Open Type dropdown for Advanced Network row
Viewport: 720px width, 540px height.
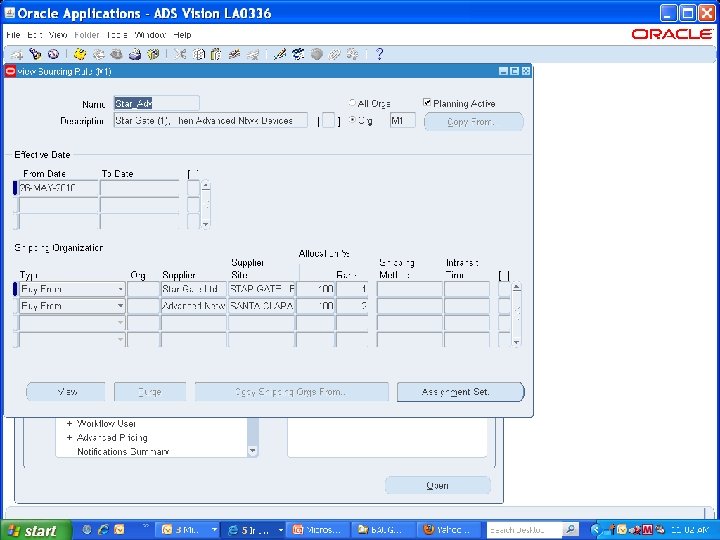[x=120, y=306]
